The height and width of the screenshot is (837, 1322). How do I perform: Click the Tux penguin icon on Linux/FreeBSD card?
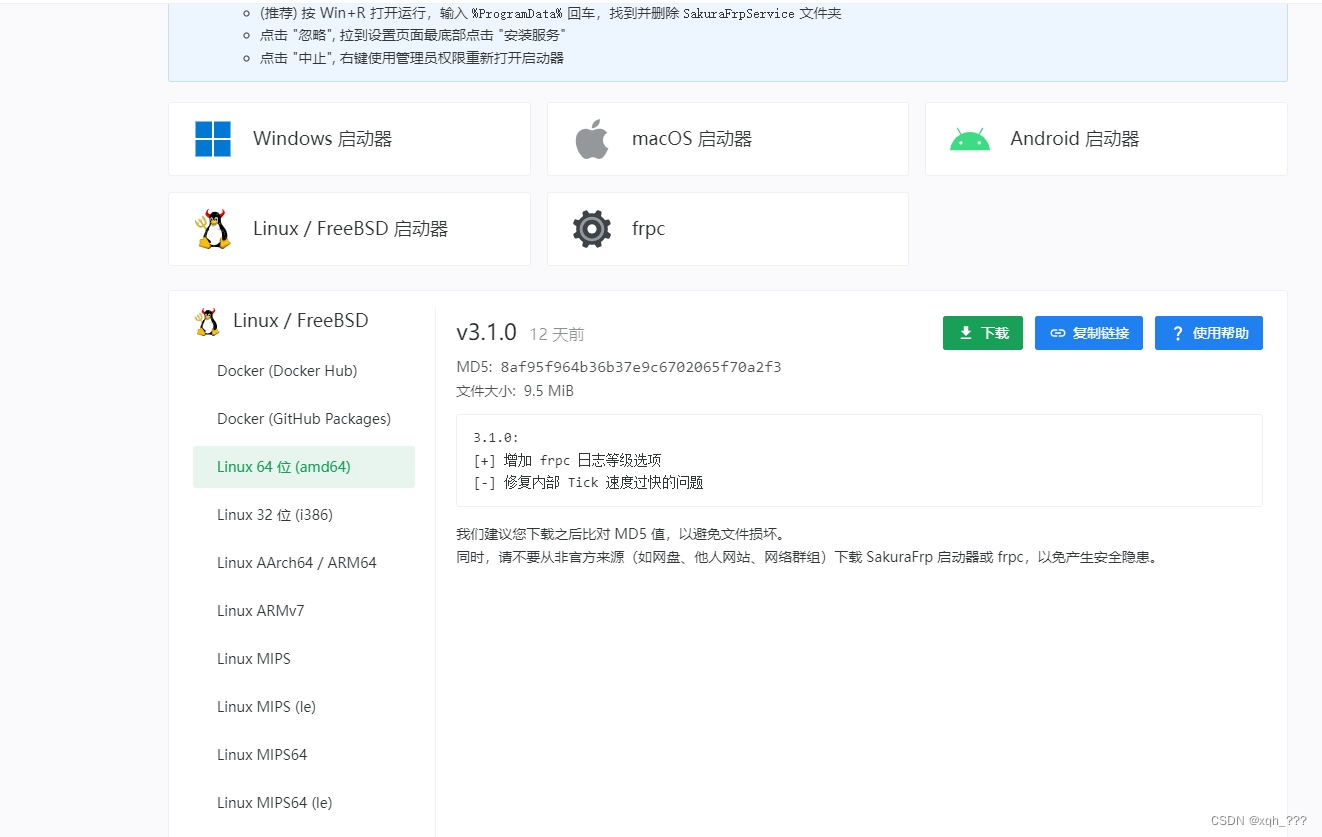[212, 228]
